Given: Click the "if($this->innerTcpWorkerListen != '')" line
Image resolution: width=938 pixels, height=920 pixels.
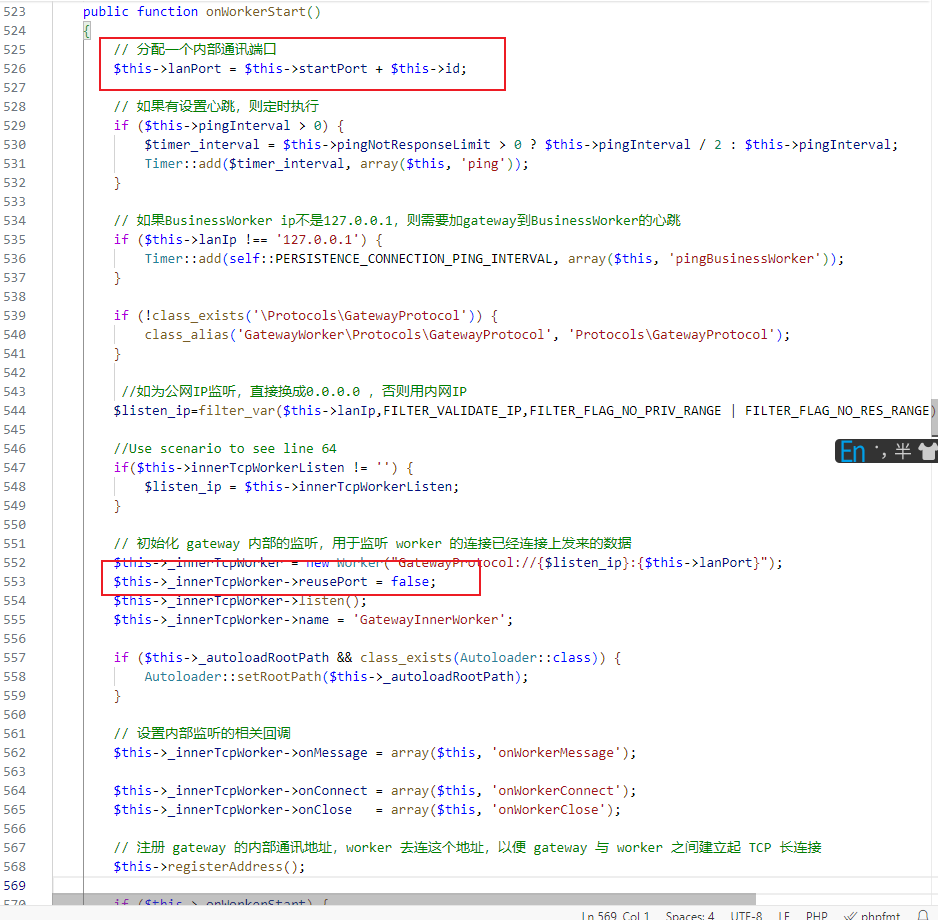Looking at the screenshot, I should pos(263,468).
